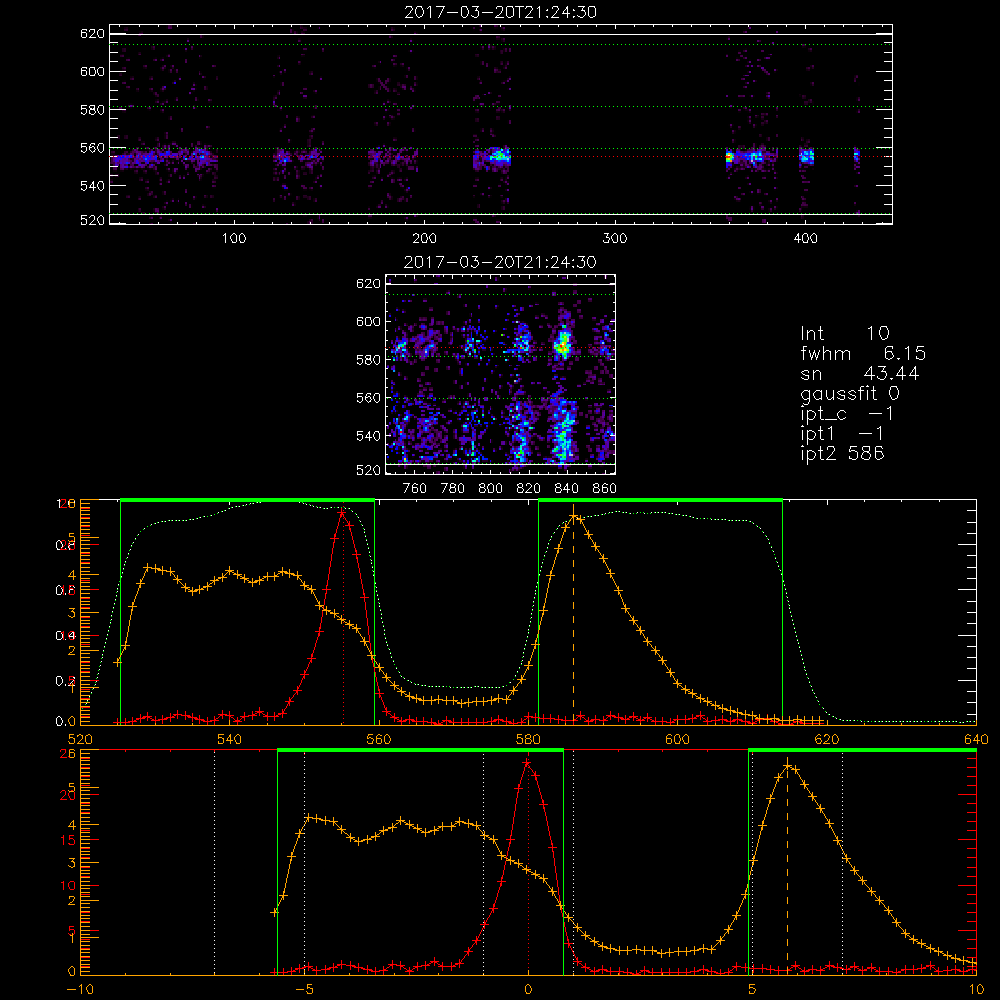Click x-axis label 10 under bottom plot
The image size is (1000, 1000).
(976, 990)
